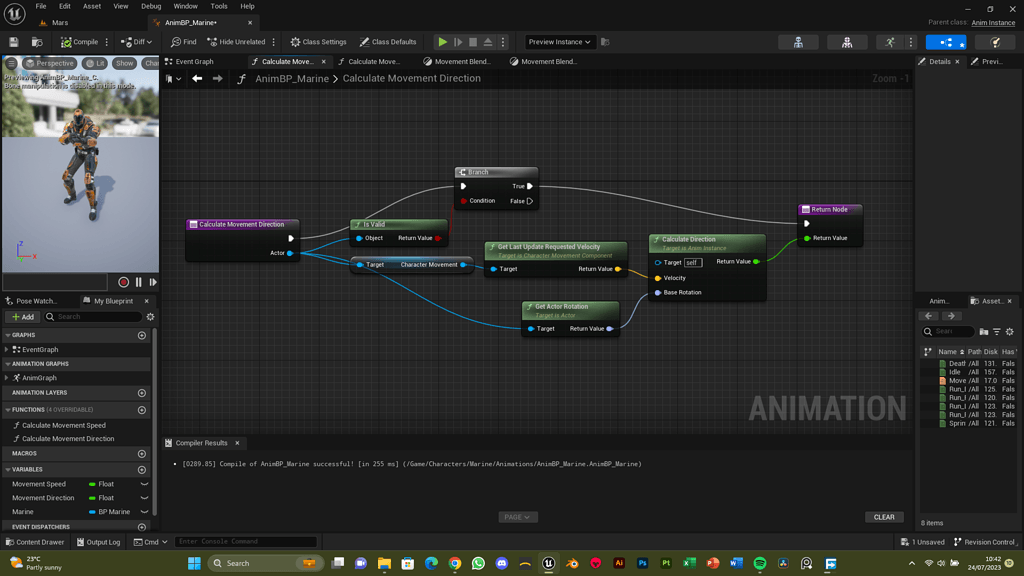Pause the preview animation playback
Screen dimensions: 1024x576
click(138, 282)
